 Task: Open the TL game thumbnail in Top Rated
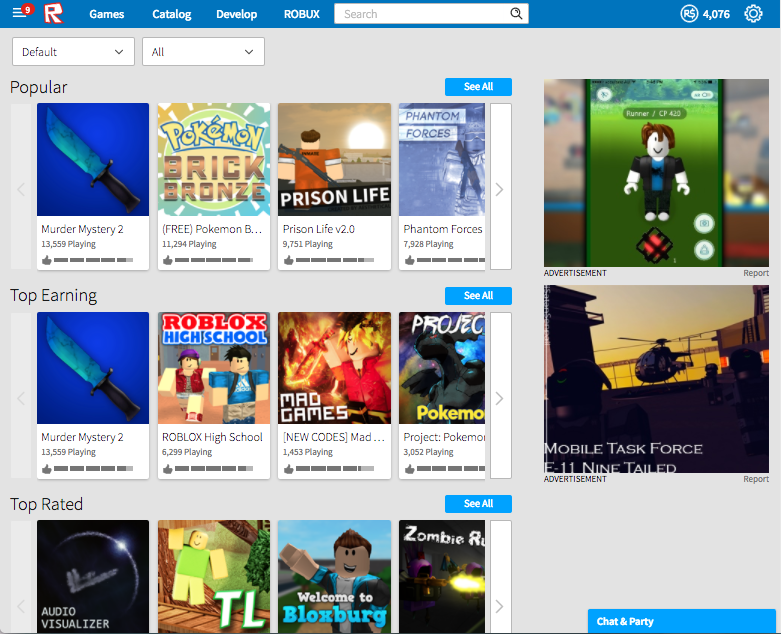tap(214, 577)
